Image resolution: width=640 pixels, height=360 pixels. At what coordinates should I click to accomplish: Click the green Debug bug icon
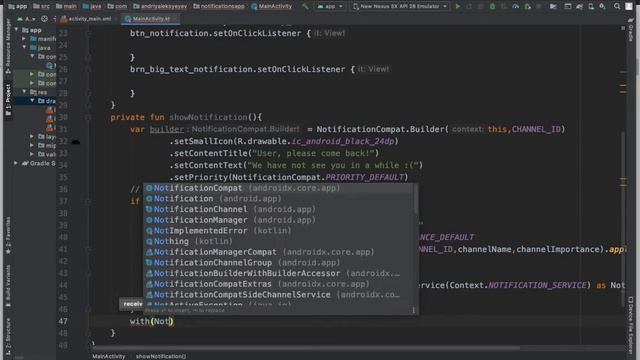[x=492, y=7]
